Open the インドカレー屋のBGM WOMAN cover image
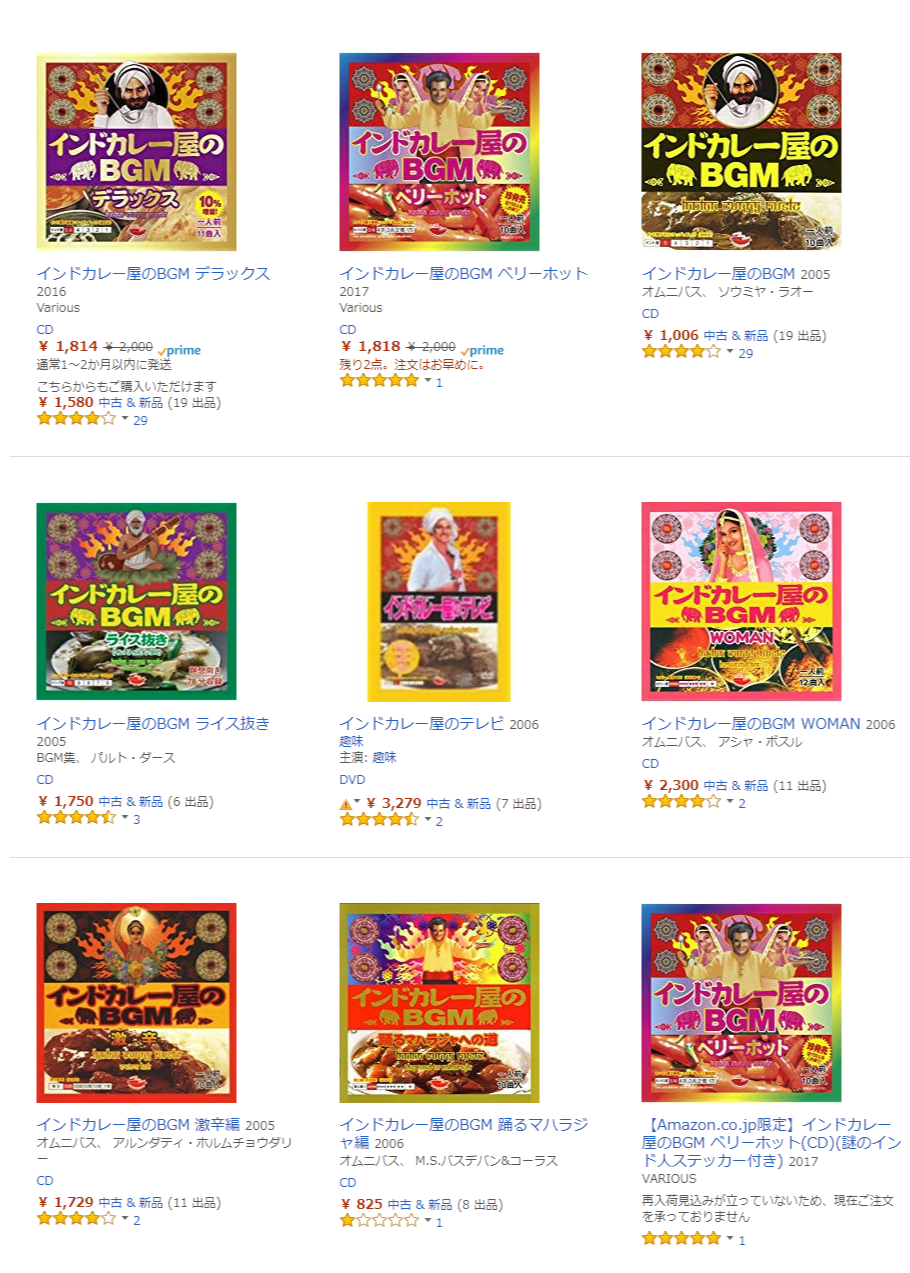 (x=741, y=601)
